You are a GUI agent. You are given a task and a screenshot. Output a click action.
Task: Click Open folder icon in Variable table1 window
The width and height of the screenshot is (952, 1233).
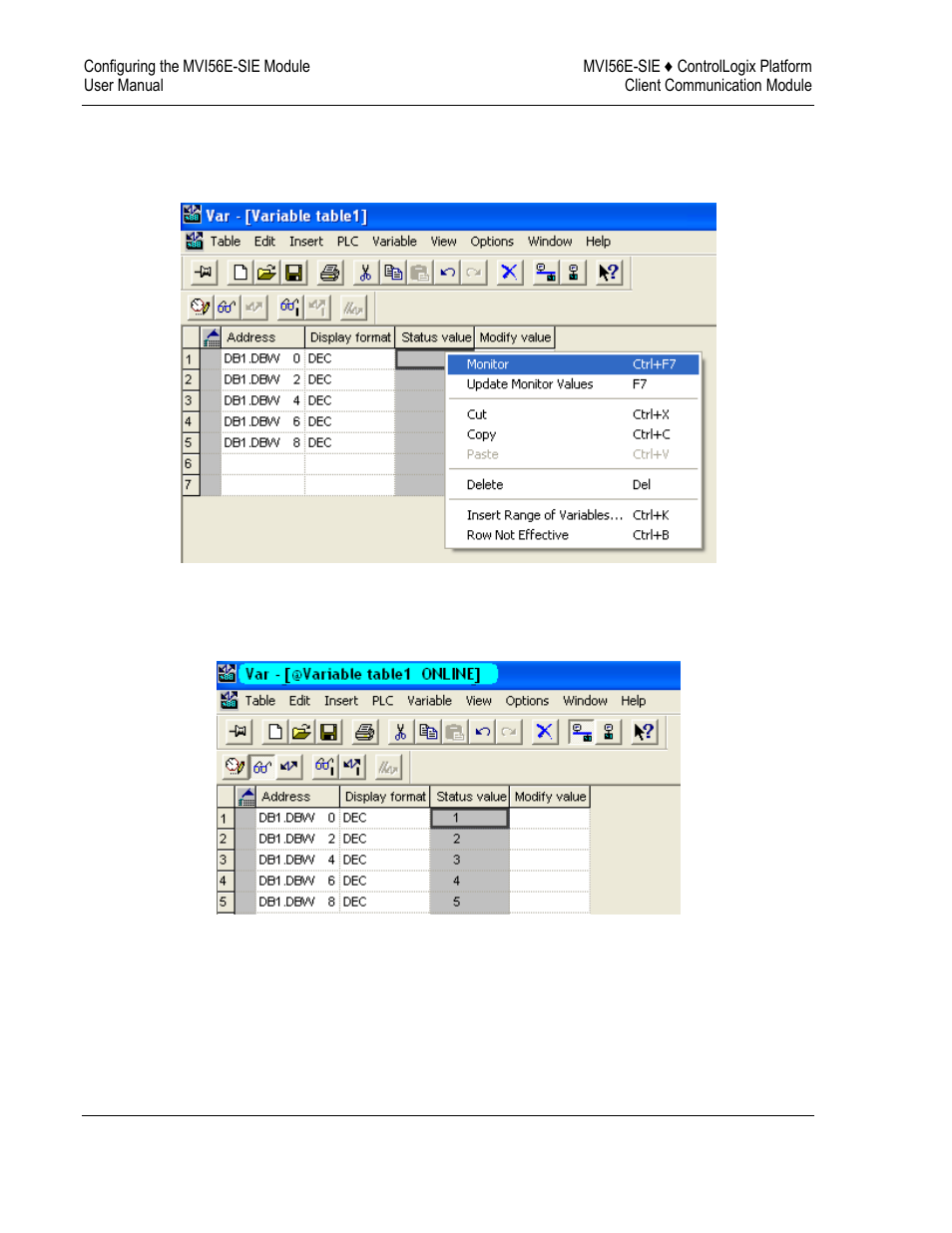coord(266,273)
